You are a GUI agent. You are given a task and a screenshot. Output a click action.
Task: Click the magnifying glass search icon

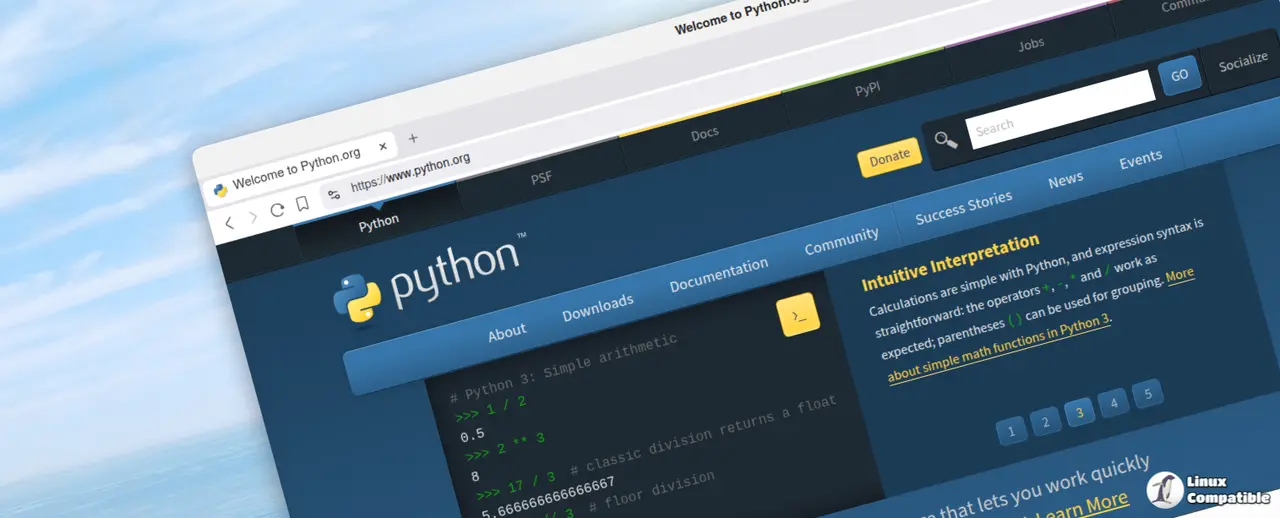[946, 140]
